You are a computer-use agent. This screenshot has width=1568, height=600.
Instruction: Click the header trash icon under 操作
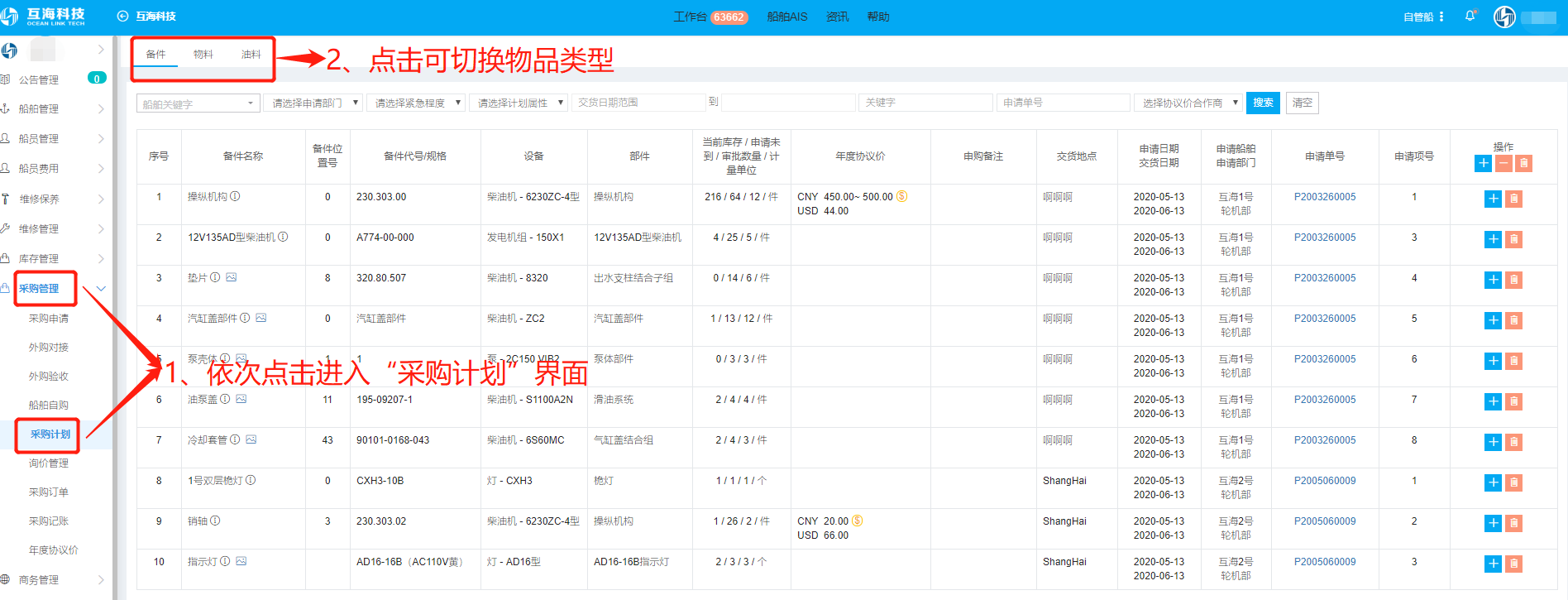coord(1523,163)
